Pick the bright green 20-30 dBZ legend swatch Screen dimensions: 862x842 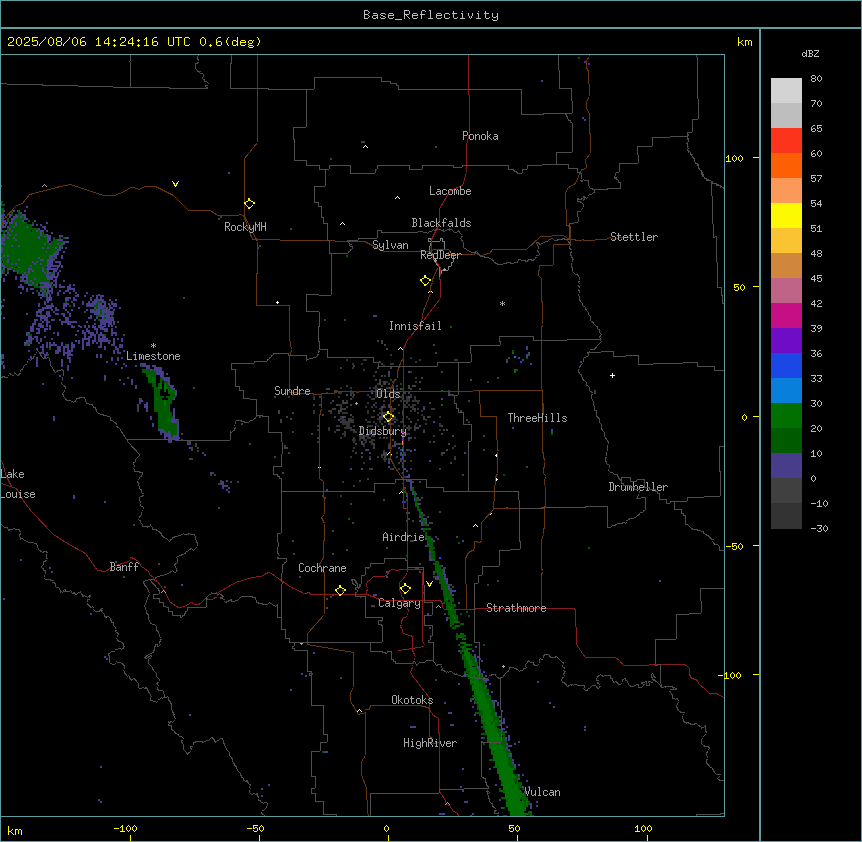pyautogui.click(x=786, y=416)
